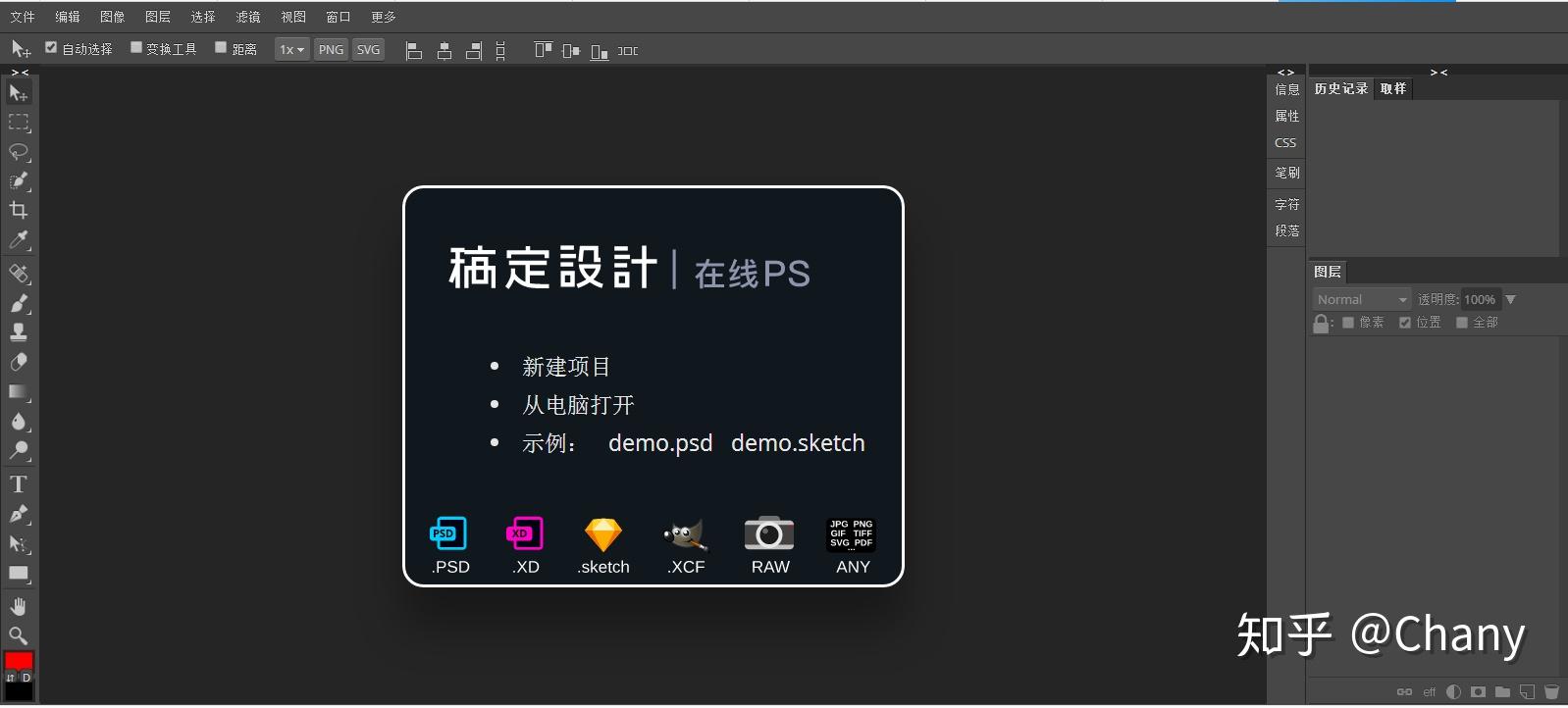
Task: Toggle the 位置 lock checkbox
Action: tap(1405, 323)
